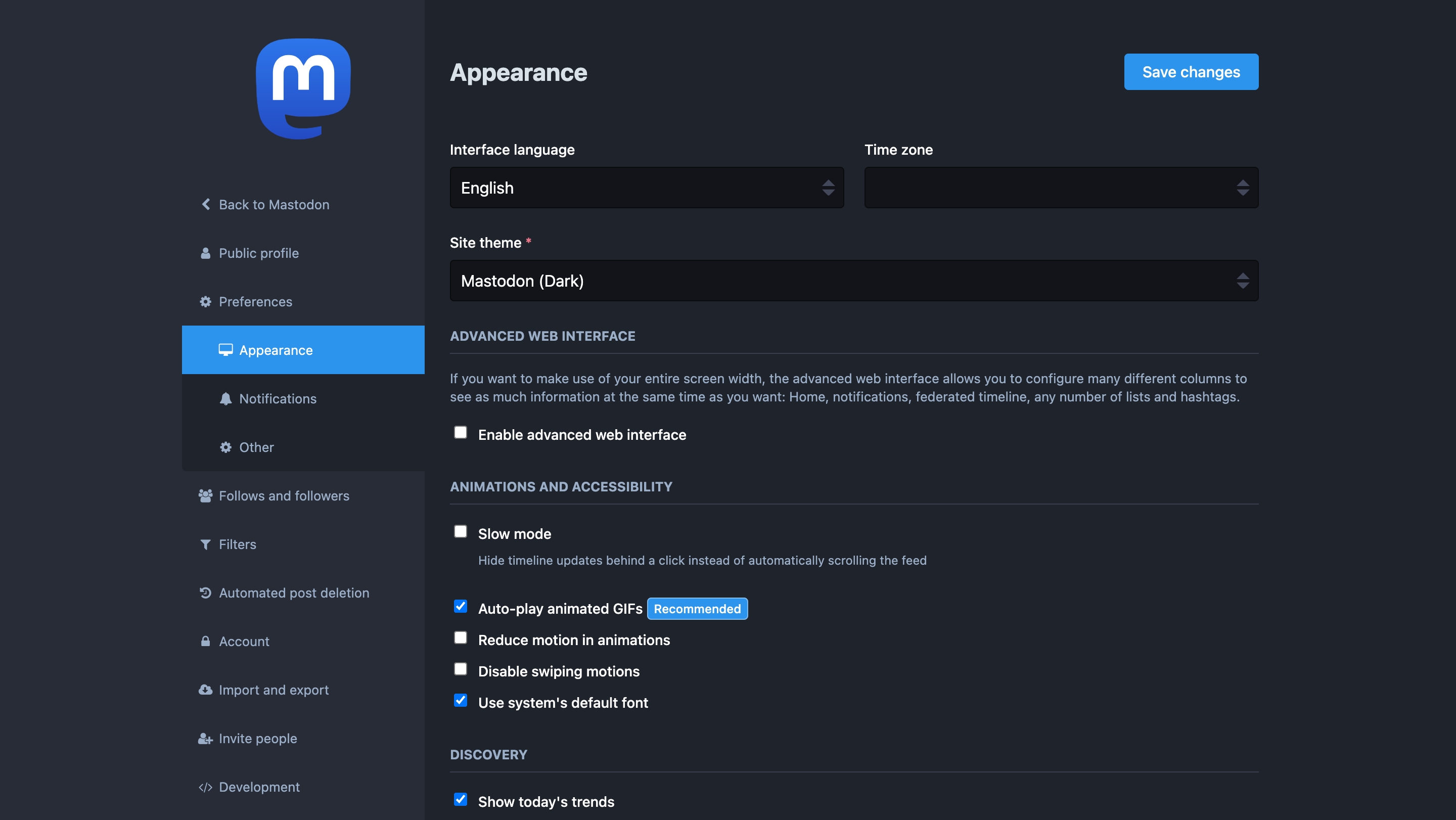Image resolution: width=1456 pixels, height=820 pixels.
Task: Click the Automated post deletion history icon
Action: (205, 593)
